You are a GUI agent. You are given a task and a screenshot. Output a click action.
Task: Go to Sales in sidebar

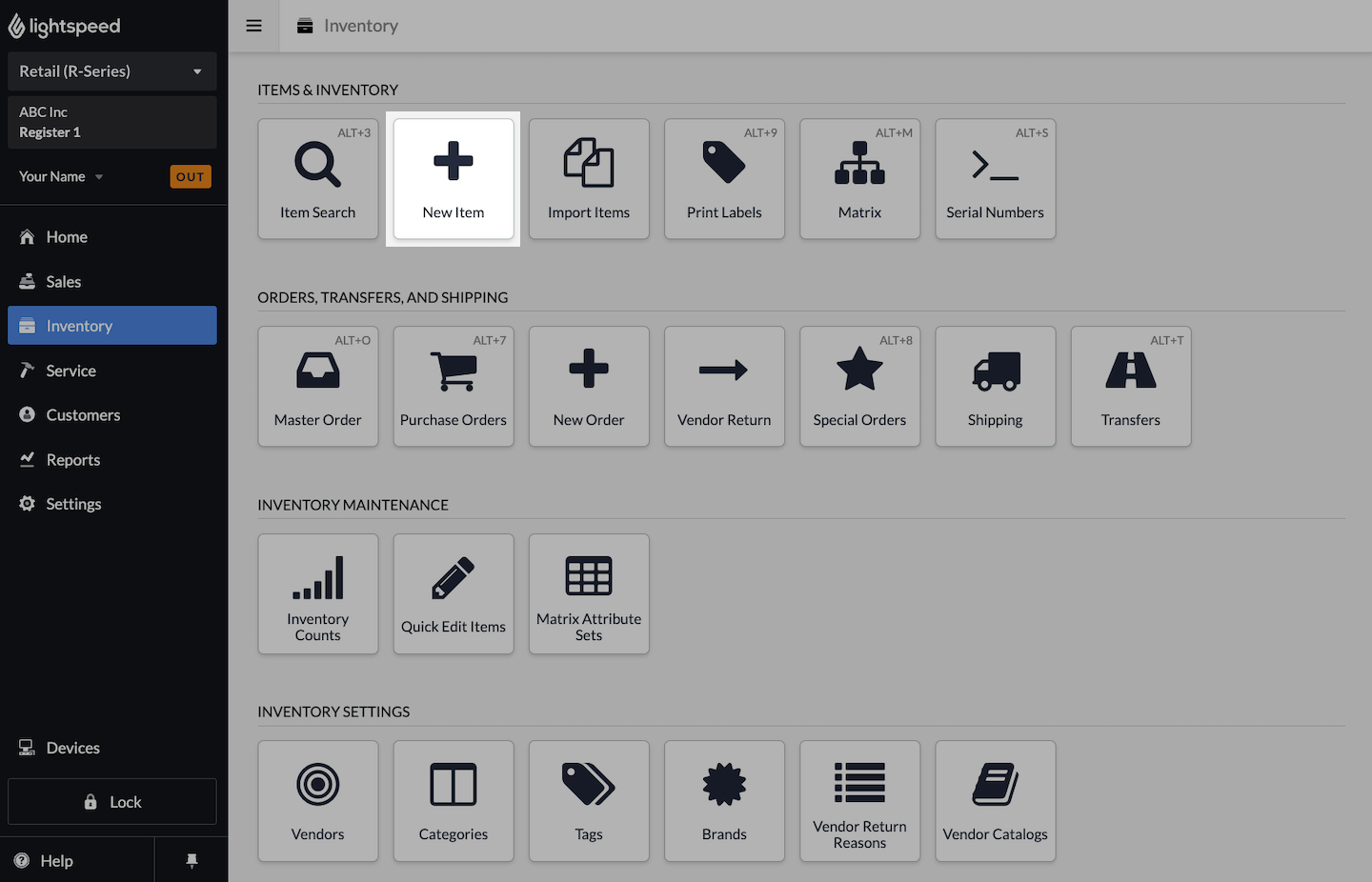(x=64, y=282)
